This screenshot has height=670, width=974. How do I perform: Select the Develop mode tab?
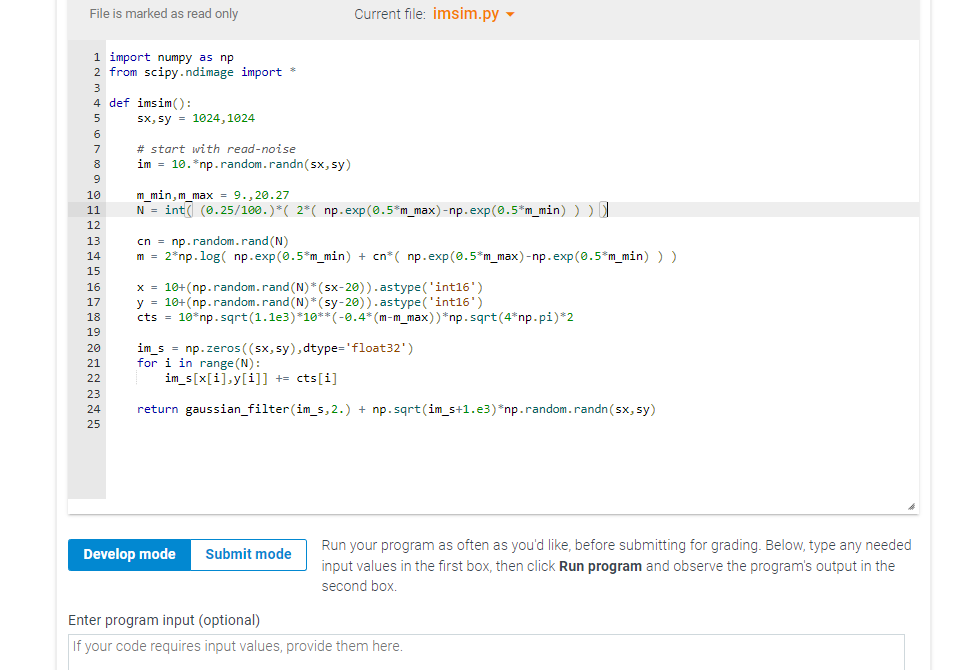coord(129,554)
